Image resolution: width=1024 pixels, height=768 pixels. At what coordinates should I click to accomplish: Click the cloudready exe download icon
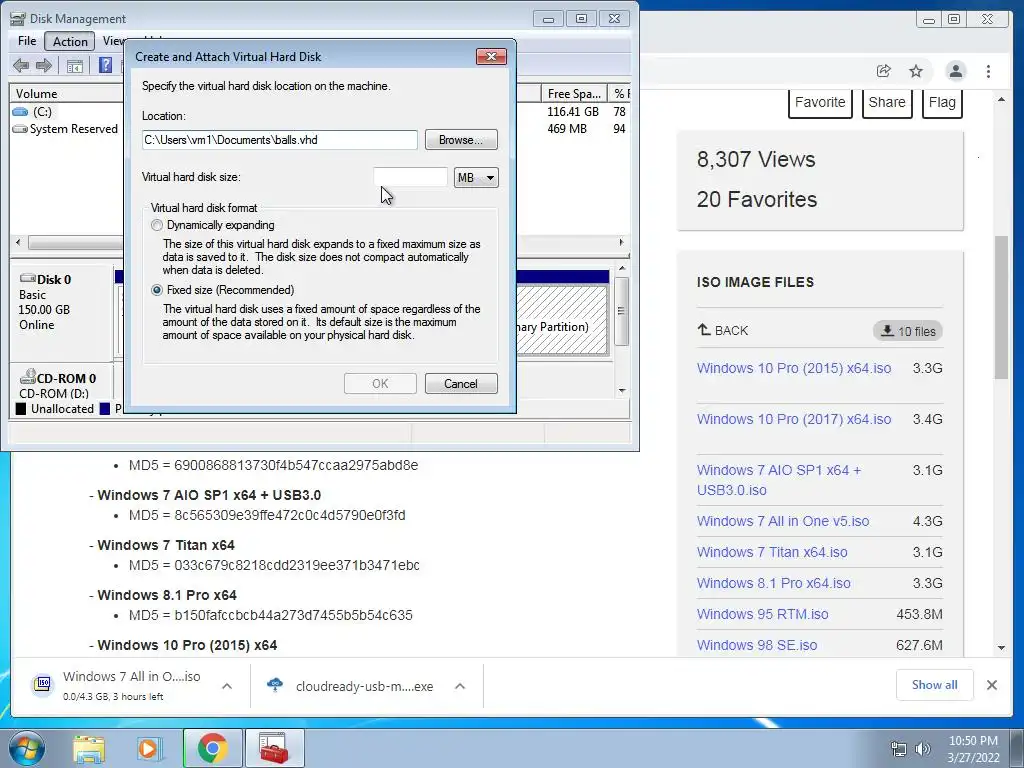[276, 685]
